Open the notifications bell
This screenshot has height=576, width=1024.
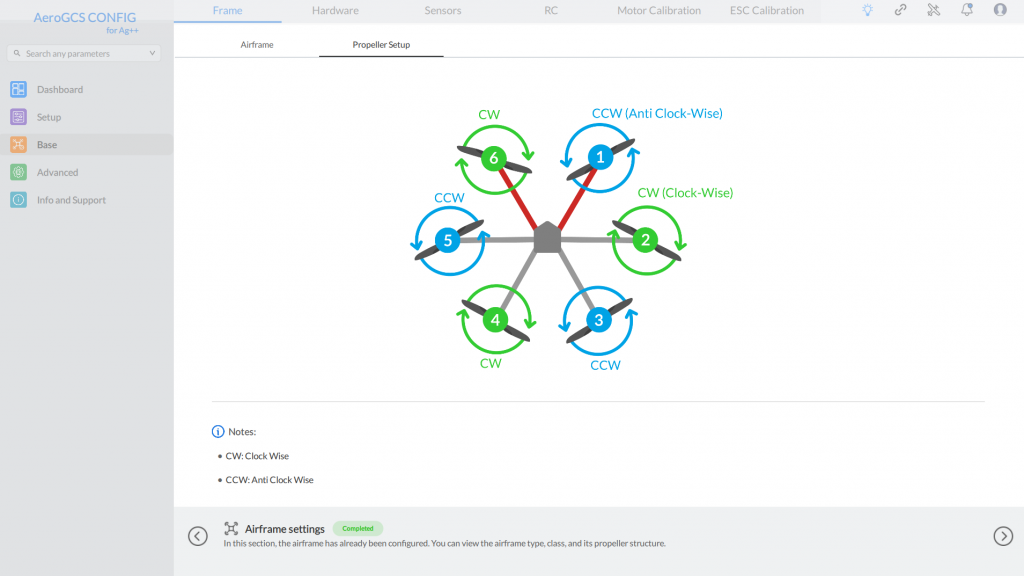967,10
